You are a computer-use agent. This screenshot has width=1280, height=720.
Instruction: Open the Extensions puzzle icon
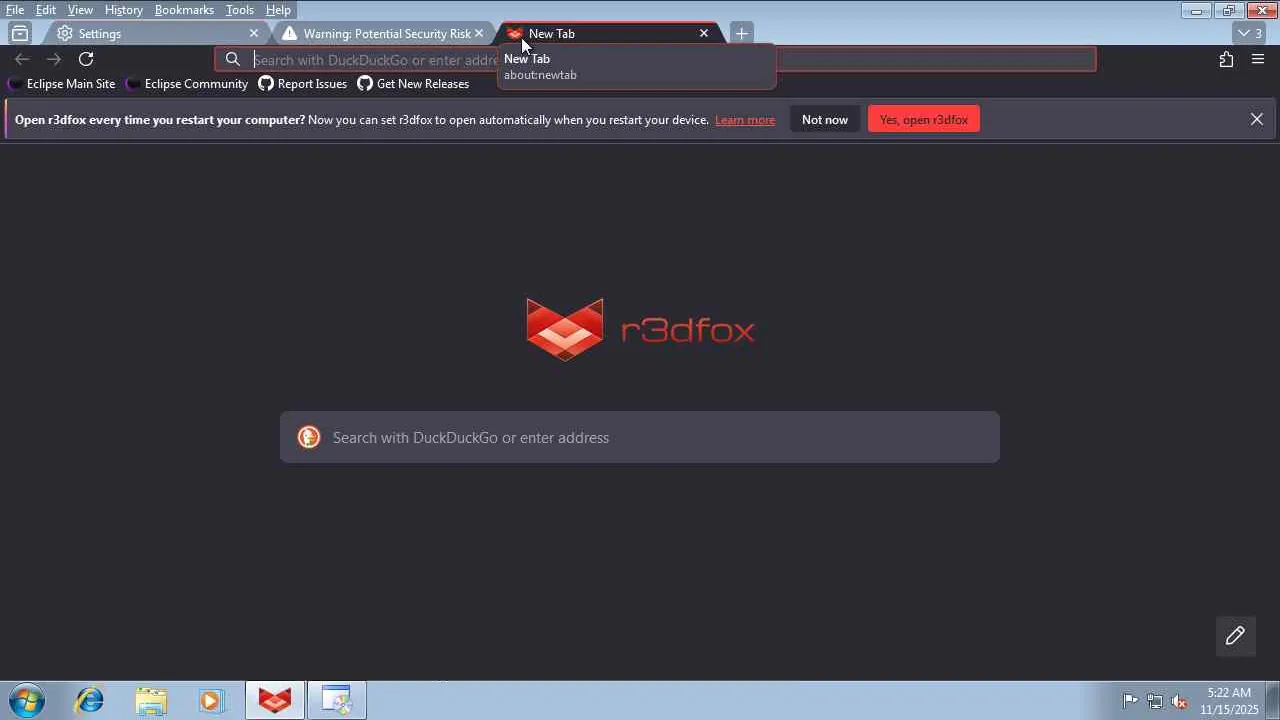click(x=1226, y=59)
